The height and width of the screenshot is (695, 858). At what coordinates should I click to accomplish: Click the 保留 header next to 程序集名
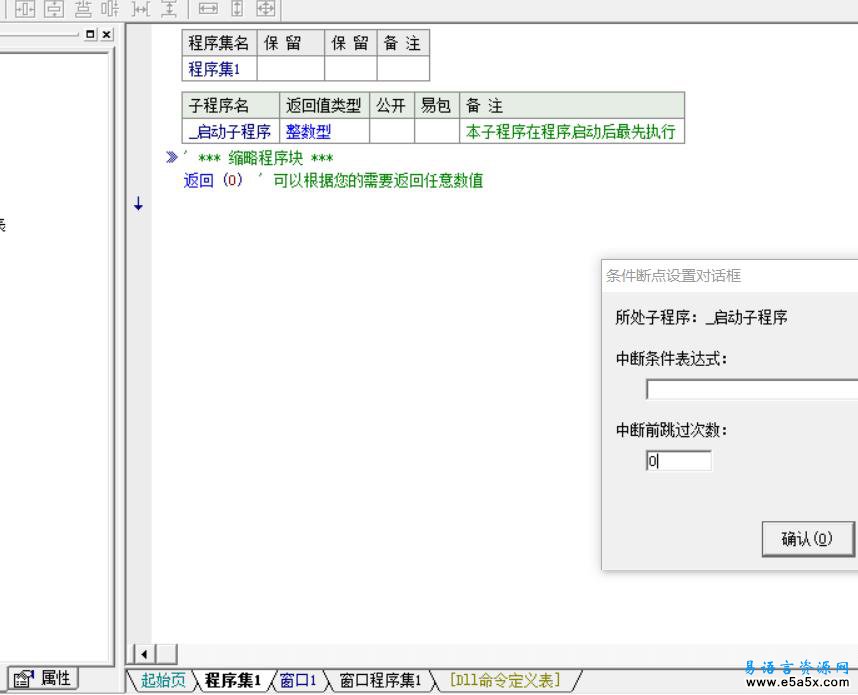pos(291,43)
